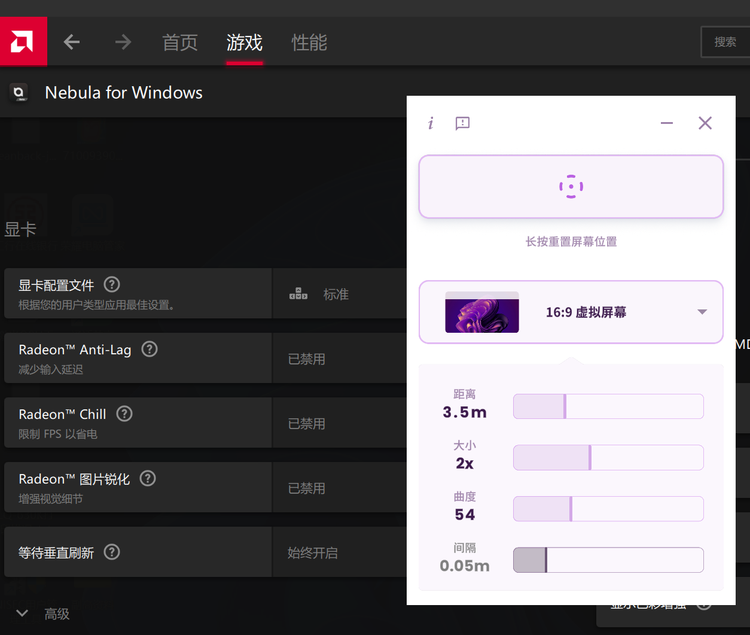750x635 pixels.
Task: Click the 高级 label
Action: tap(57, 614)
